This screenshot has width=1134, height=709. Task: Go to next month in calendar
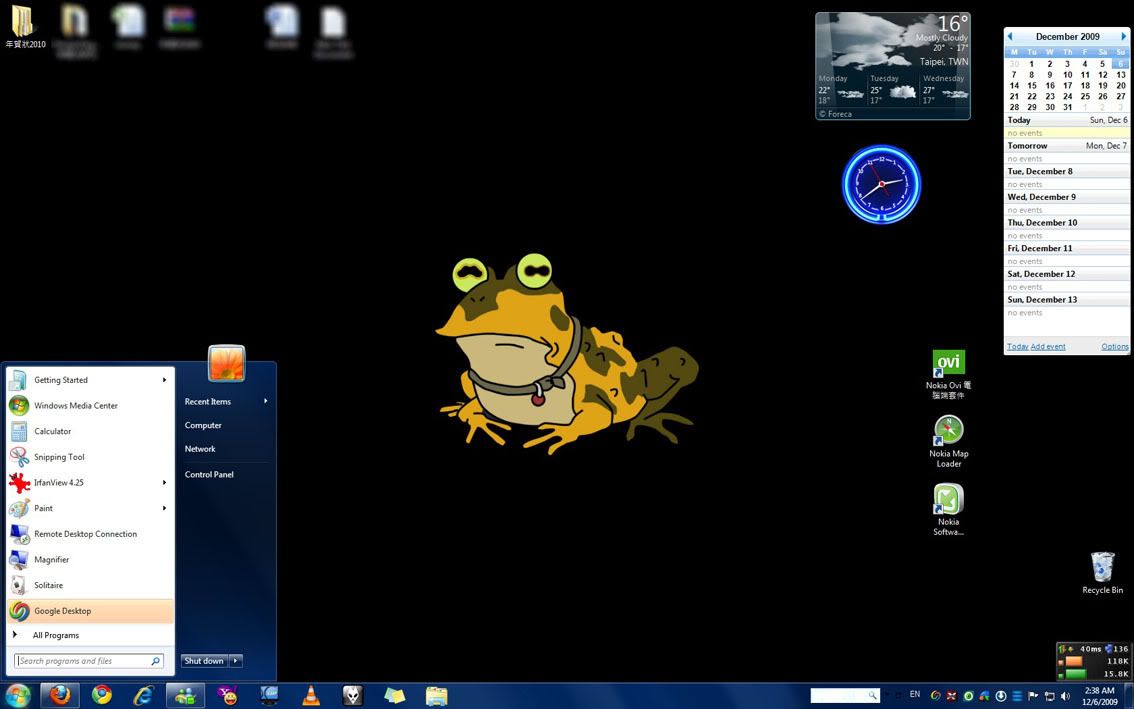pyautogui.click(x=1123, y=37)
